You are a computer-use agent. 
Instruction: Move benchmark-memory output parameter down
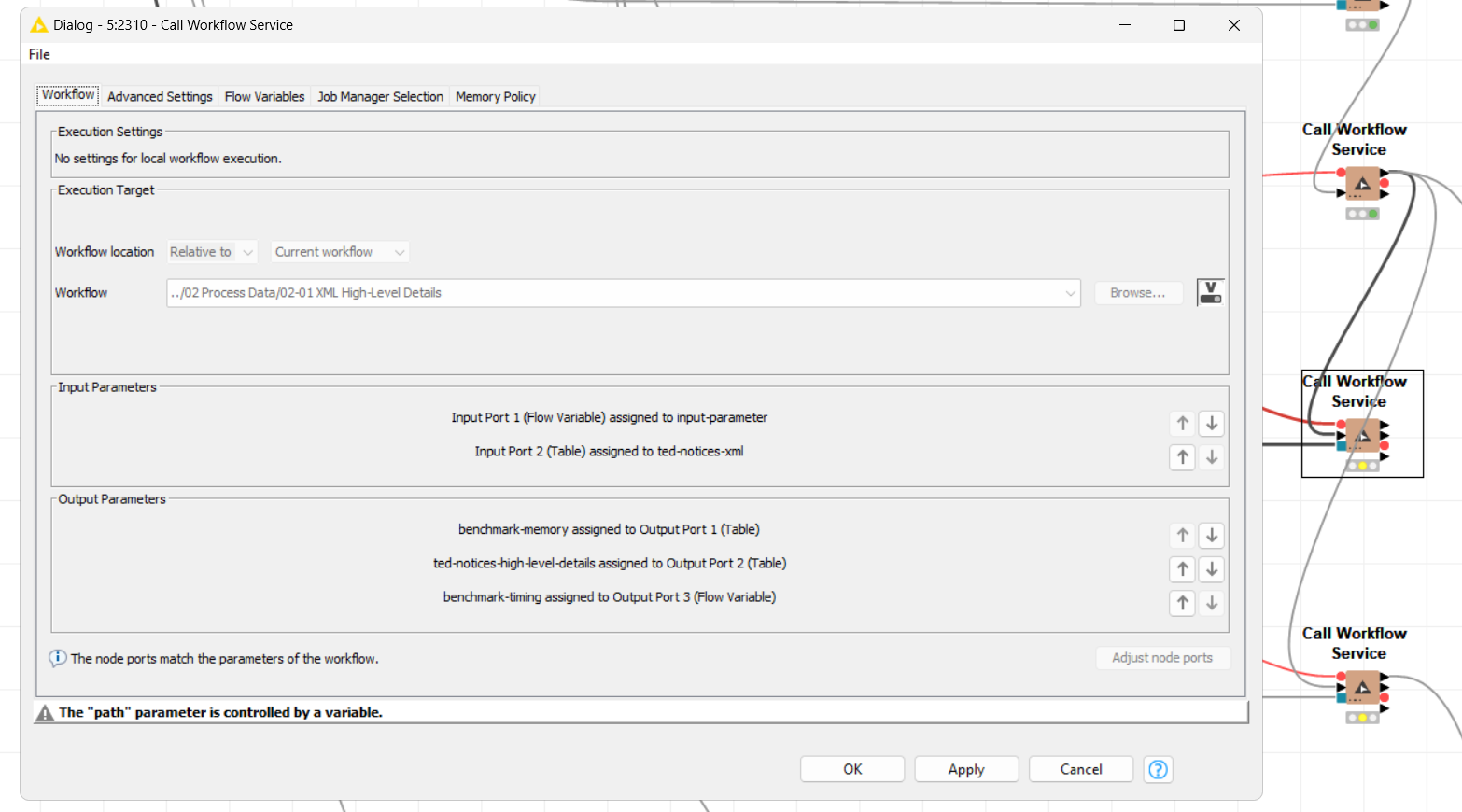[x=1211, y=536]
